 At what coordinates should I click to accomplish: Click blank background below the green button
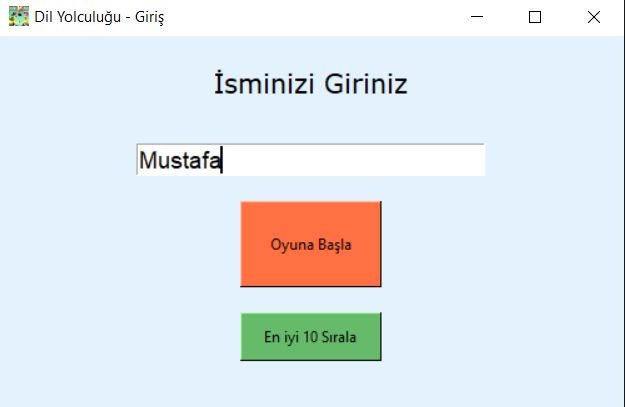pos(310,384)
